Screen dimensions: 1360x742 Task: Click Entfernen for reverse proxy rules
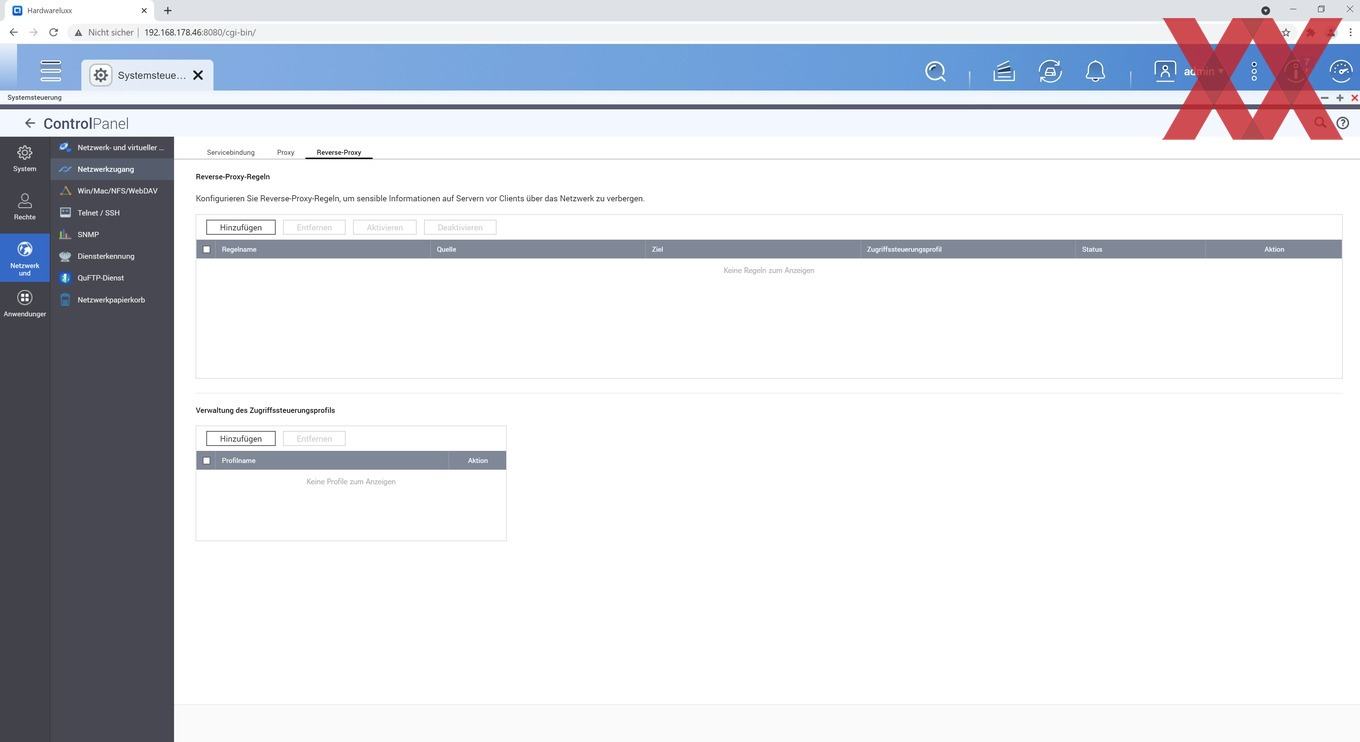tap(314, 227)
